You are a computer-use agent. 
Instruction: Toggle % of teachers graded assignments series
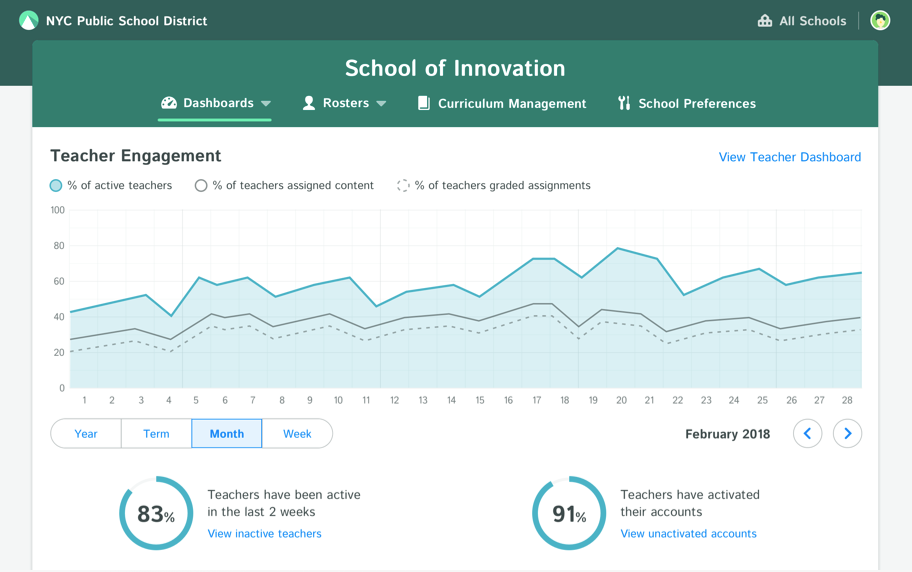pos(403,186)
